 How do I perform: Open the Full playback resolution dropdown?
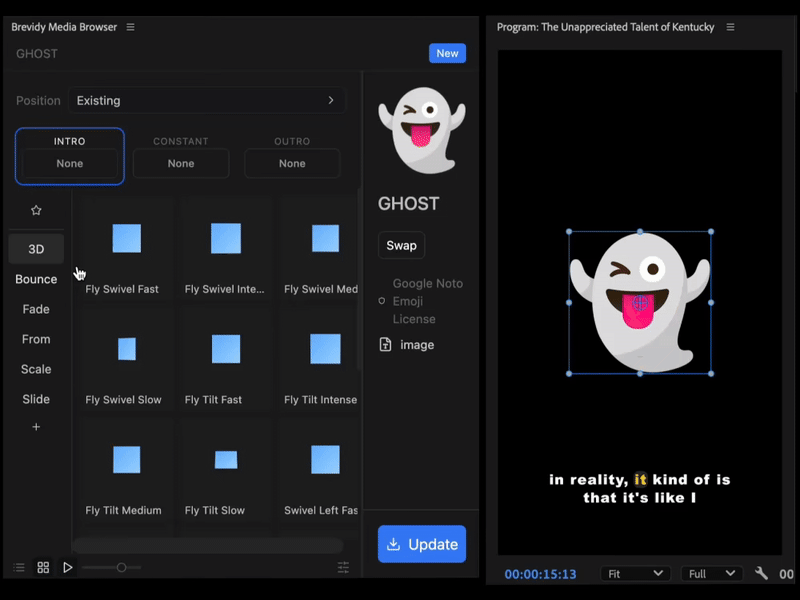coord(712,574)
